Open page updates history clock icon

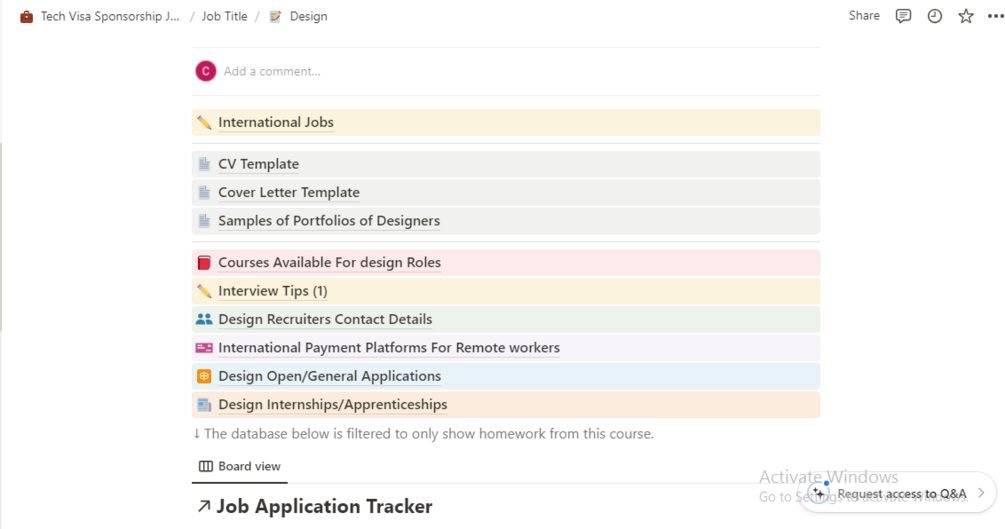coord(934,16)
